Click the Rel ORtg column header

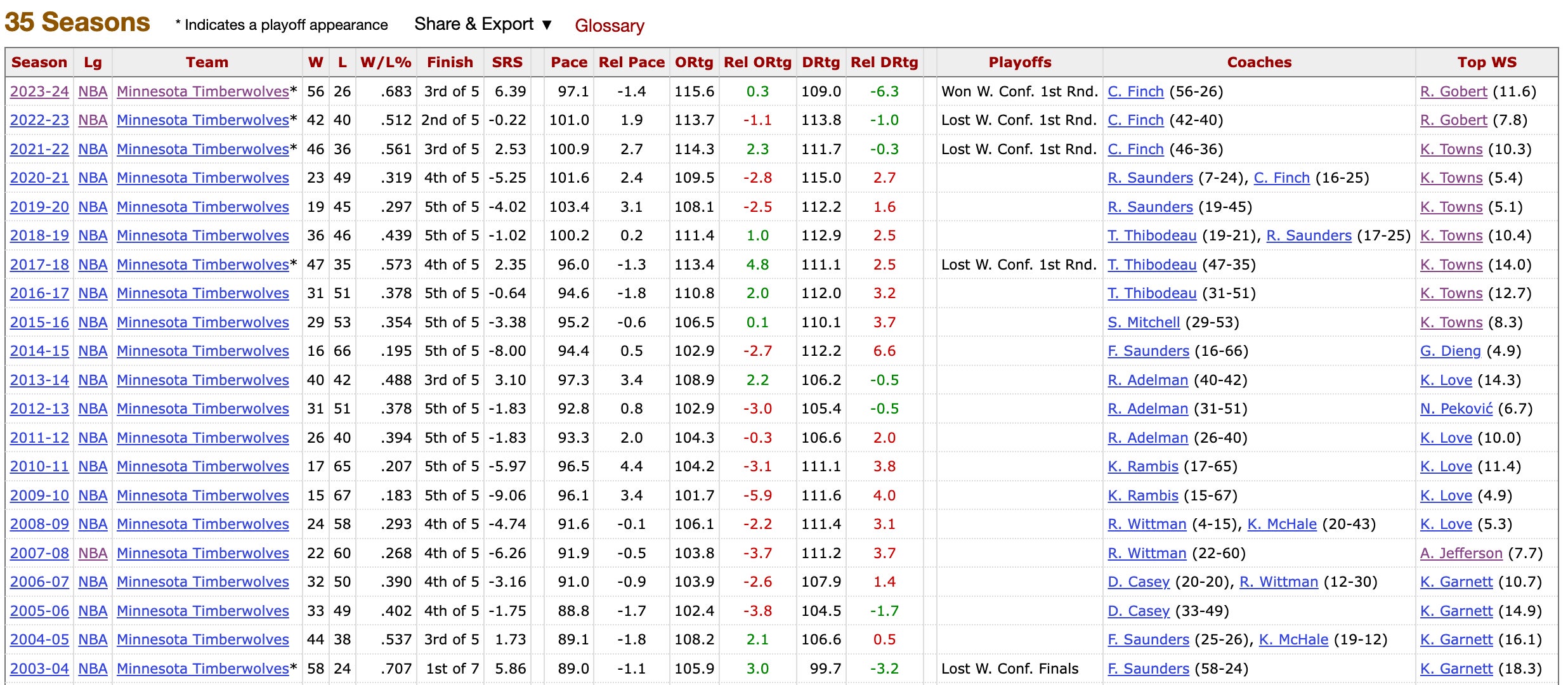point(757,62)
